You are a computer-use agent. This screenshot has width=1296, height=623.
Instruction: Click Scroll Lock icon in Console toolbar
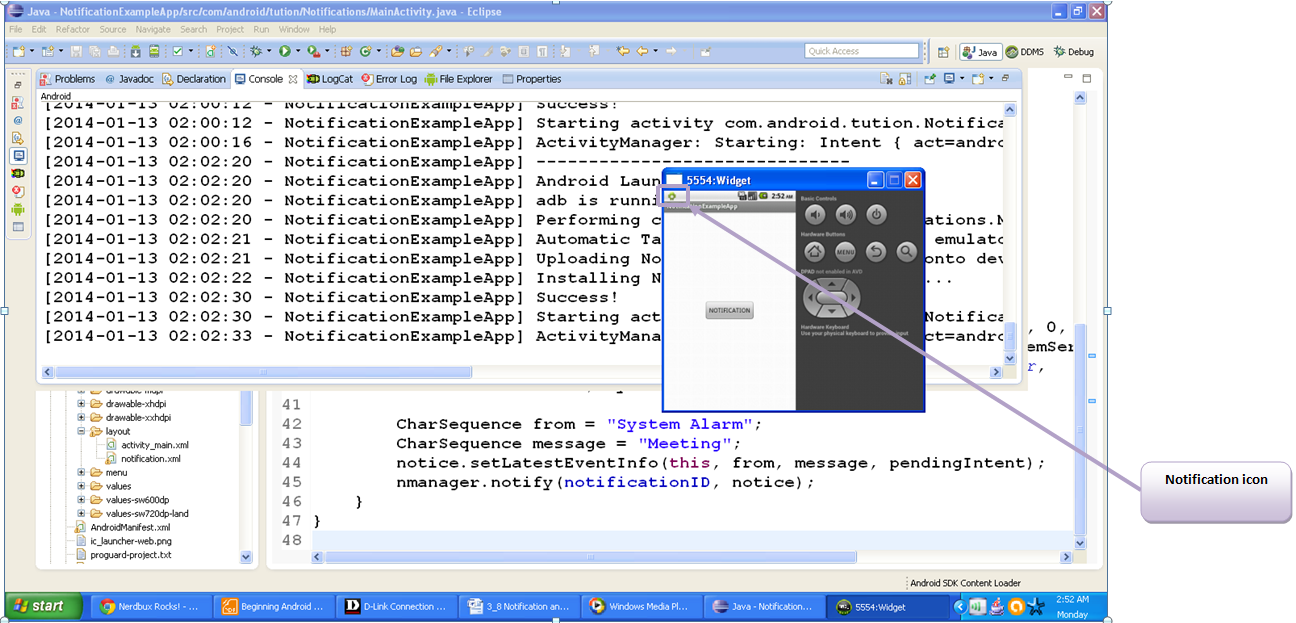(905, 78)
